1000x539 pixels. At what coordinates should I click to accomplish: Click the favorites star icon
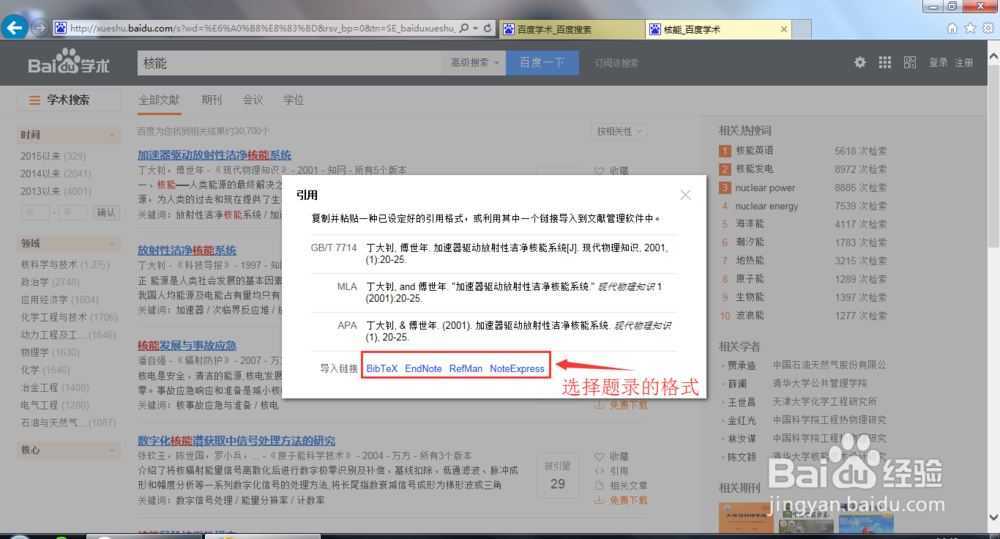[x=970, y=28]
